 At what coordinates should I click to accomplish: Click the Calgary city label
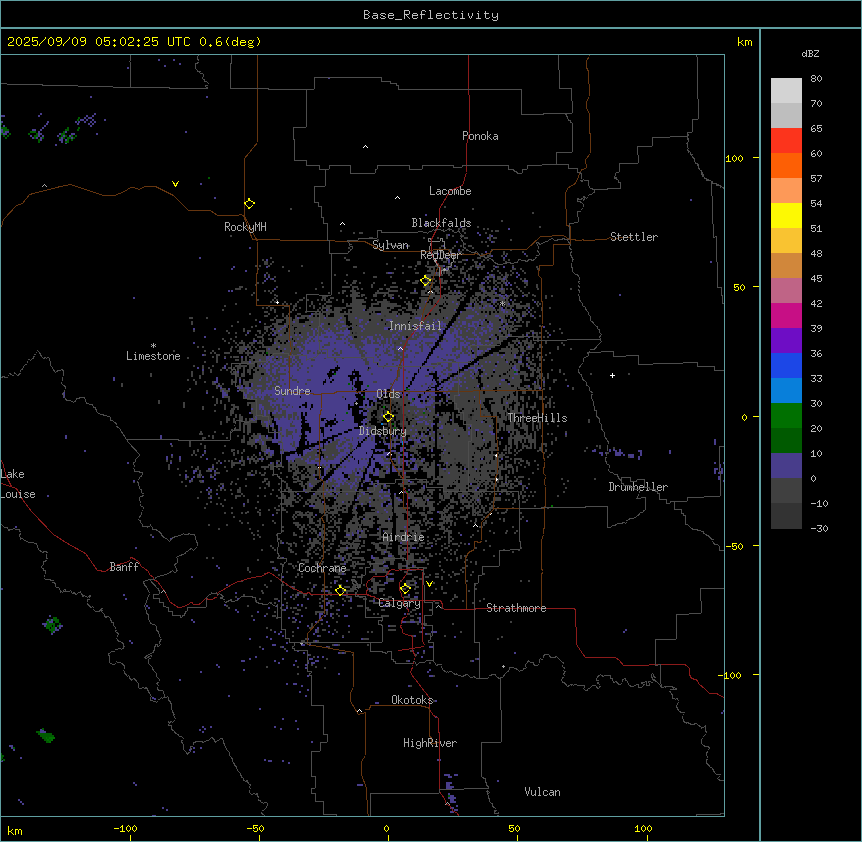tap(399, 603)
